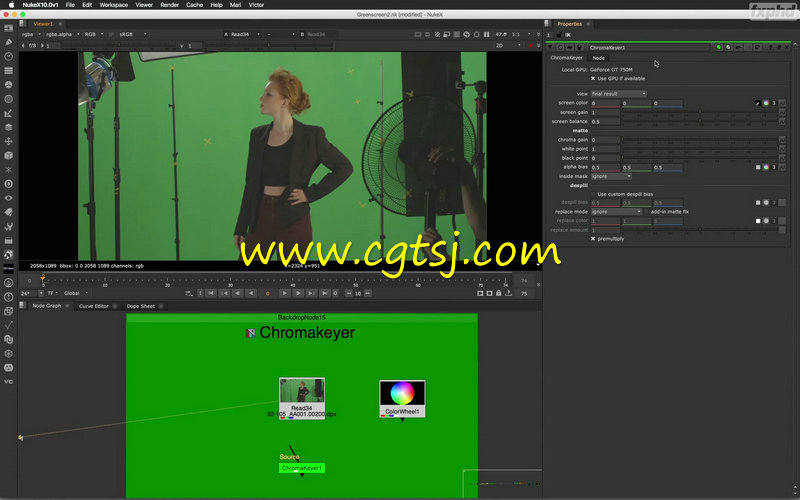
Task: Toggle Use GPU if available checkbox
Action: click(x=593, y=79)
